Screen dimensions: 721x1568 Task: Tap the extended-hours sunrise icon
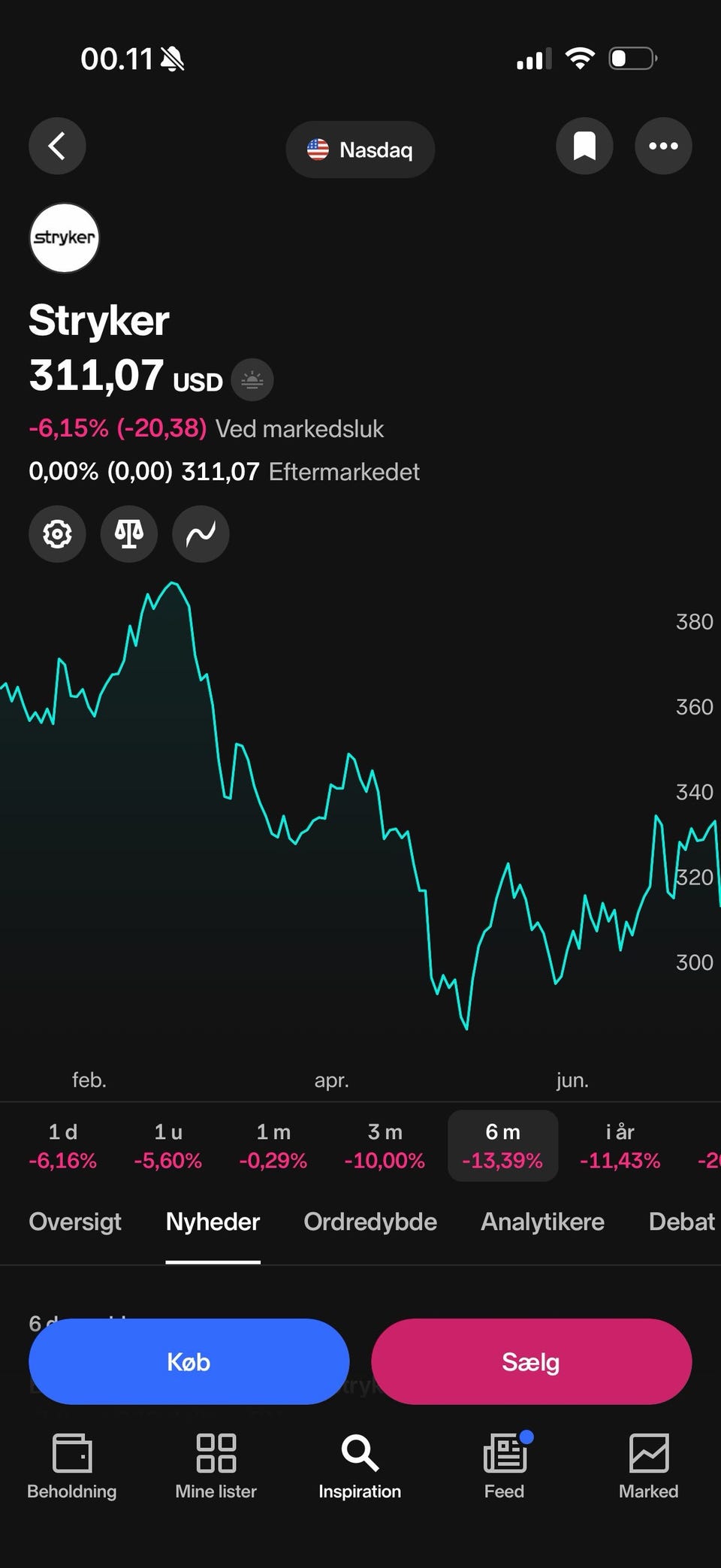click(252, 380)
